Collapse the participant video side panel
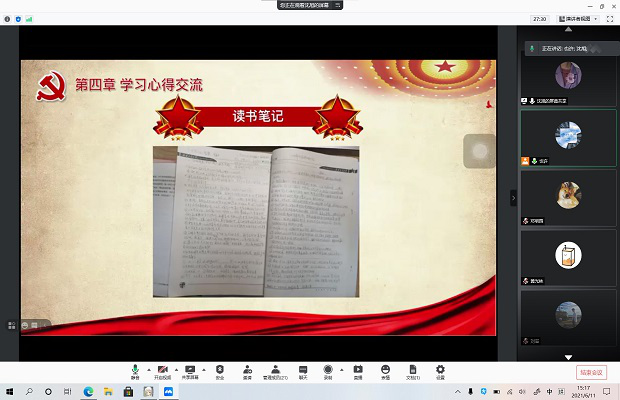 pyautogui.click(x=513, y=198)
